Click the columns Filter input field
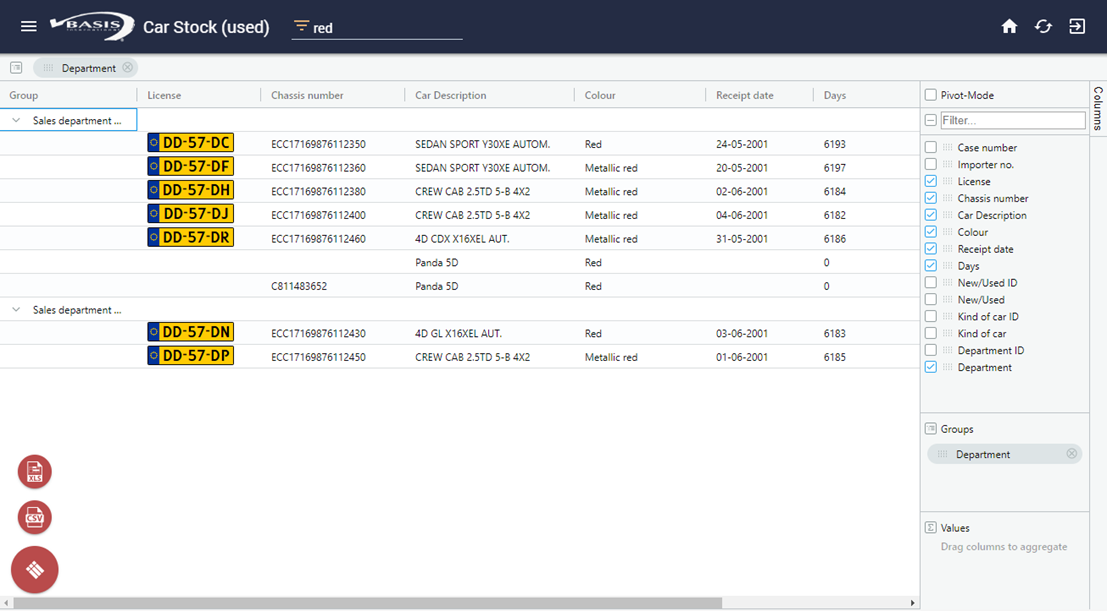 pyautogui.click(x=1013, y=120)
